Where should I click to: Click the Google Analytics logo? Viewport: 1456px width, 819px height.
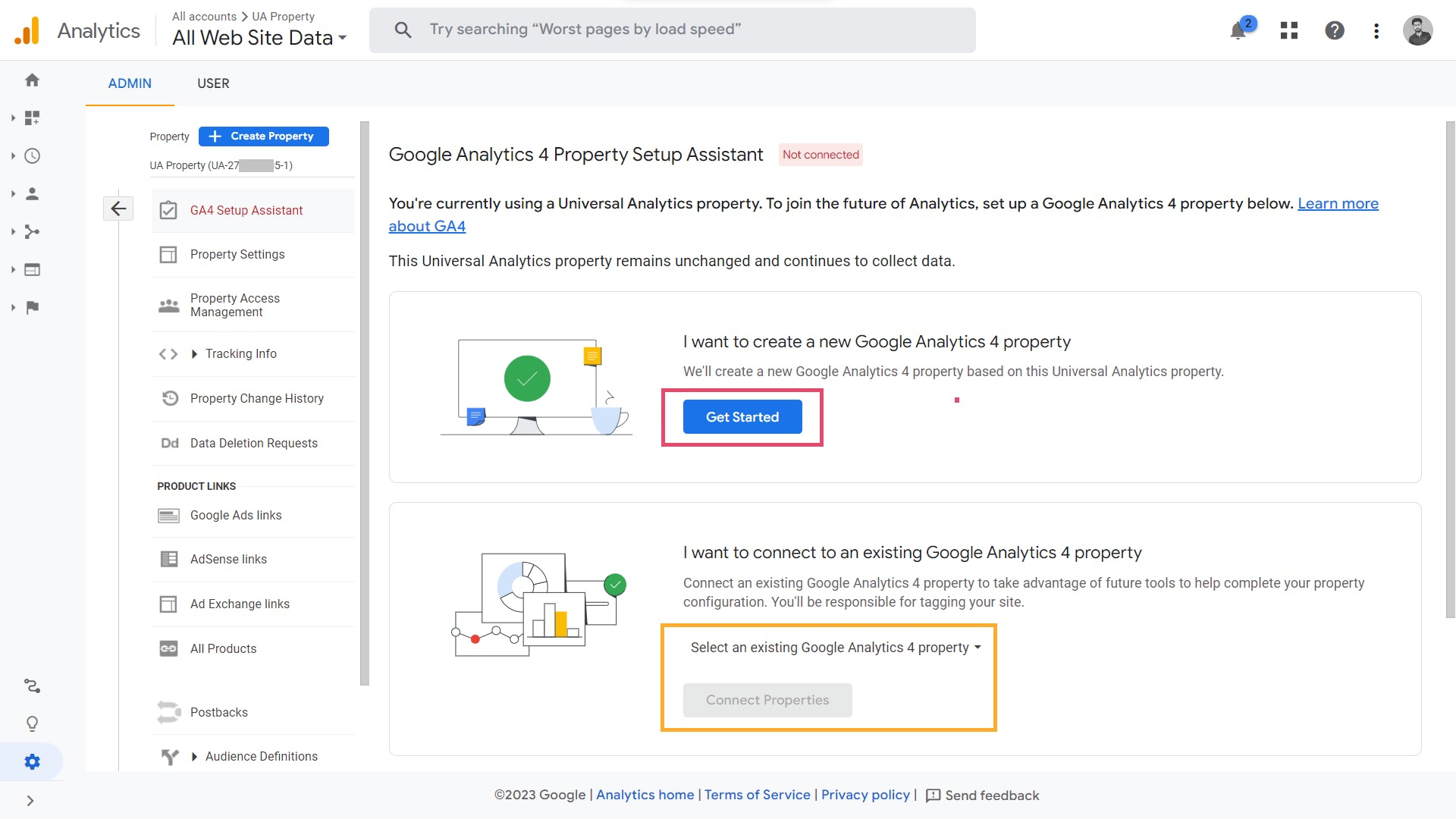(27, 30)
